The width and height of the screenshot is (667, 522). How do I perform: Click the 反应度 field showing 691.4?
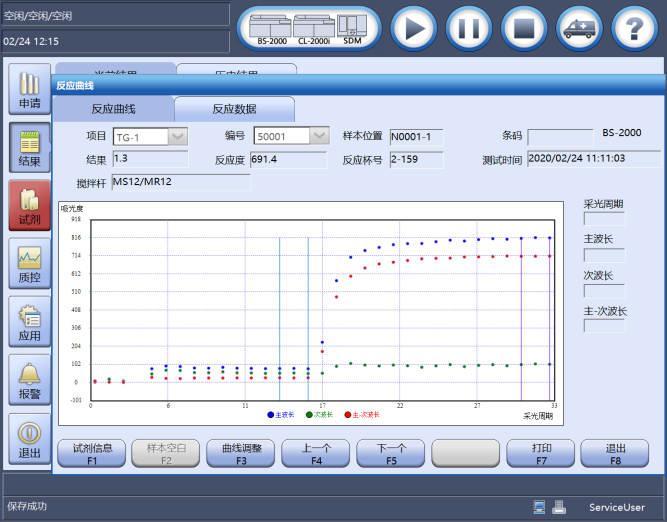[288, 160]
